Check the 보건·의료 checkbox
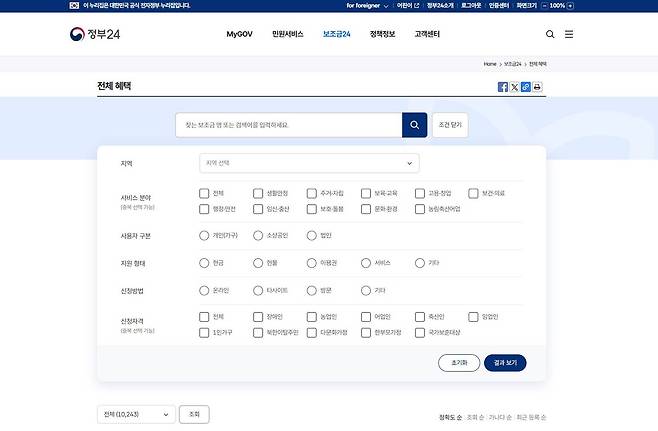Image resolution: width=658 pixels, height=431 pixels. tap(473, 193)
